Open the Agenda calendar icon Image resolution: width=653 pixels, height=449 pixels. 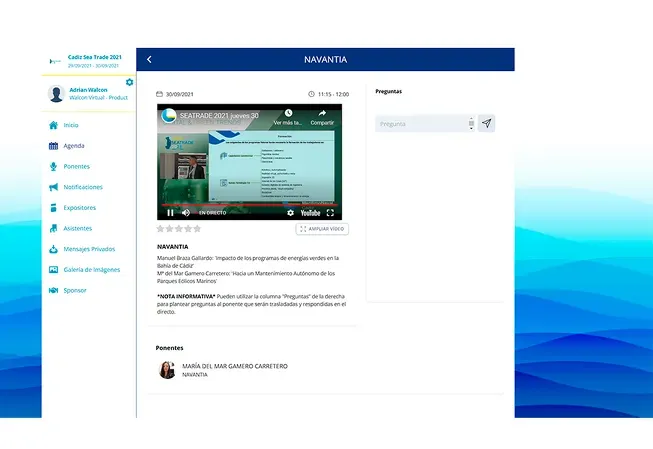pyautogui.click(x=53, y=146)
